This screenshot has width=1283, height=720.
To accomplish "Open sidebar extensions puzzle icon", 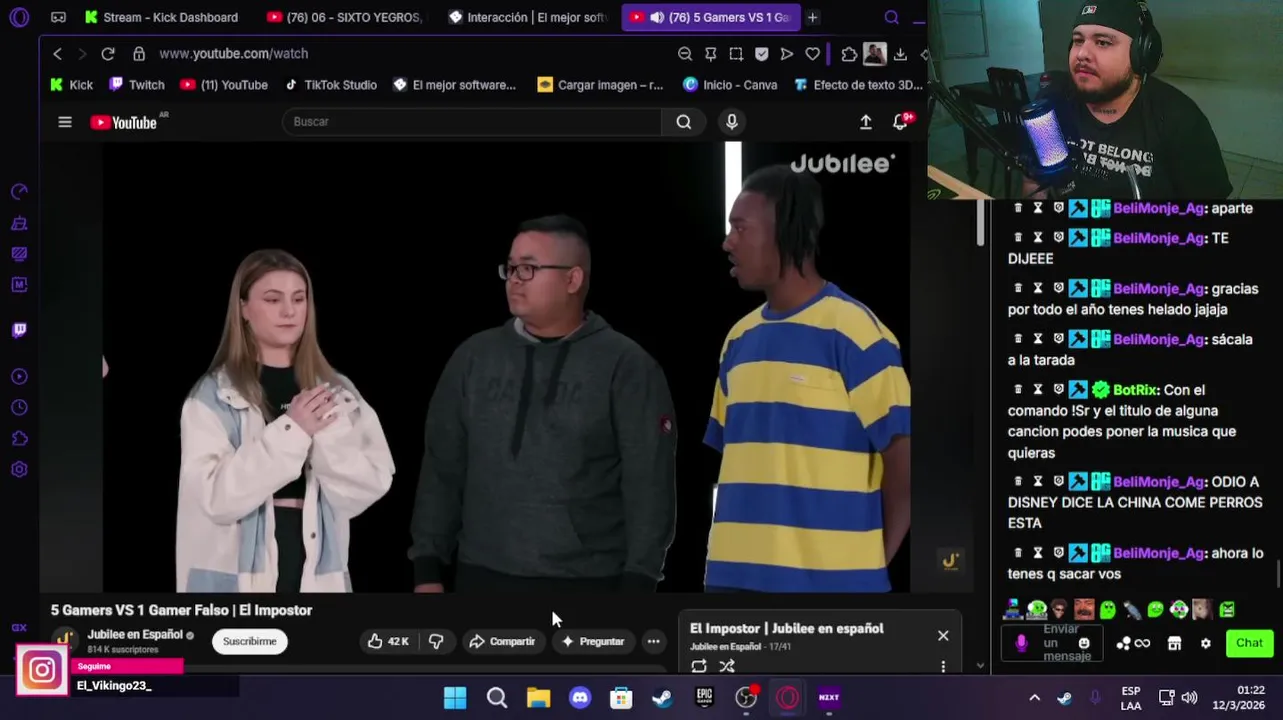I will click(19, 438).
